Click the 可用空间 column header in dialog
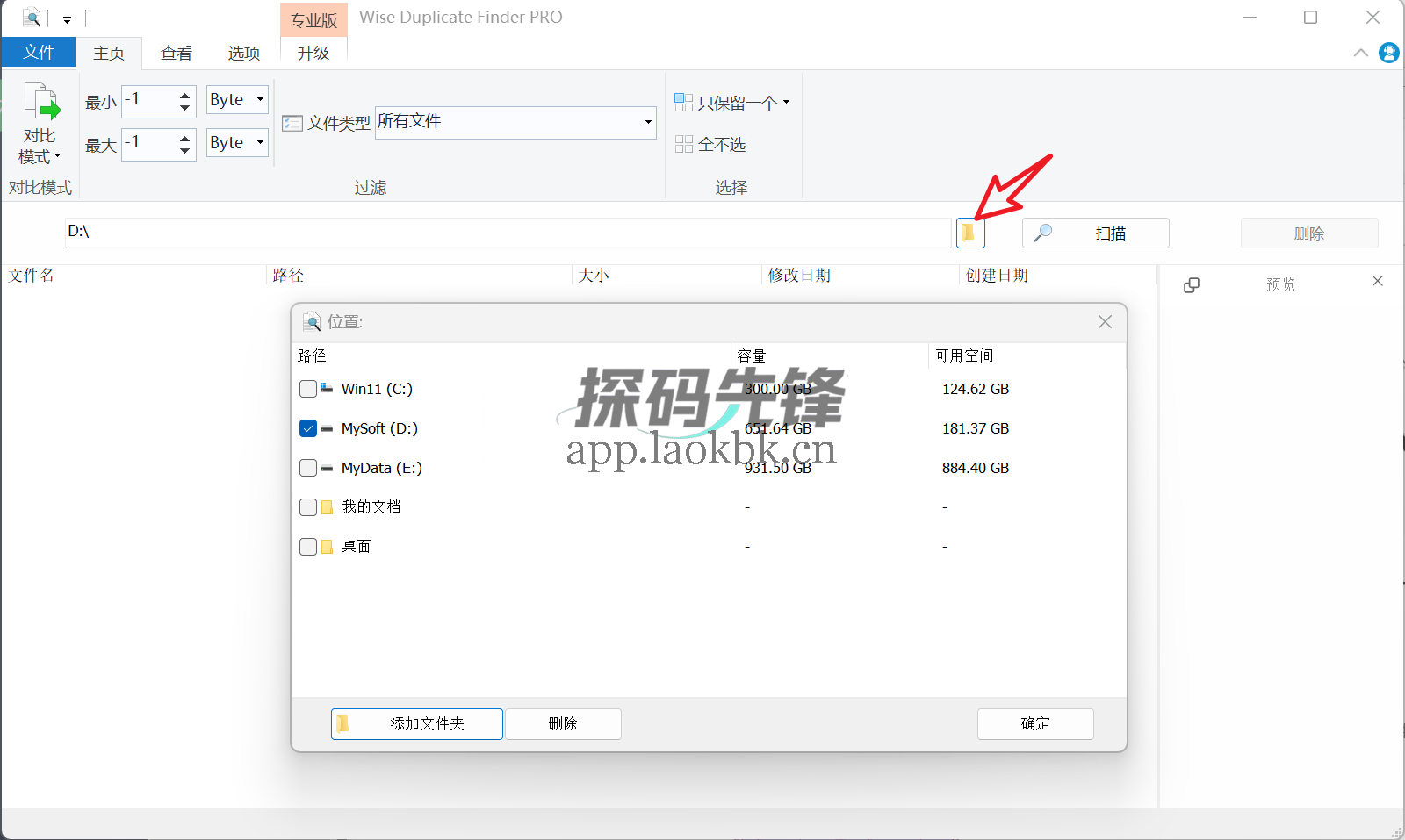The width and height of the screenshot is (1405, 840). [x=964, y=355]
